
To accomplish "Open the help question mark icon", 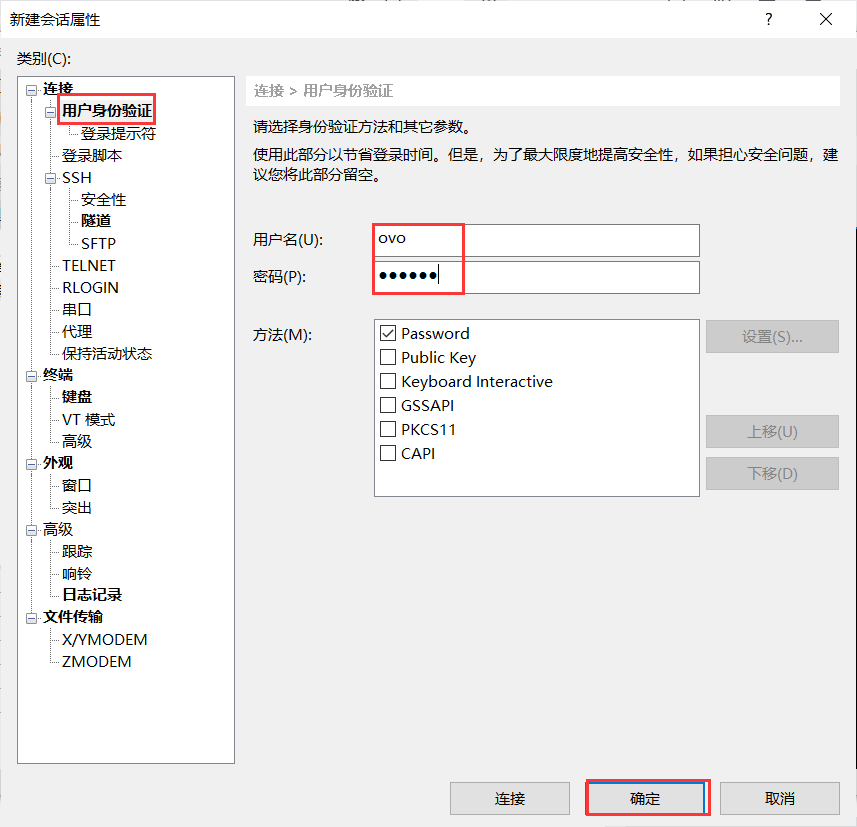I will (769, 20).
